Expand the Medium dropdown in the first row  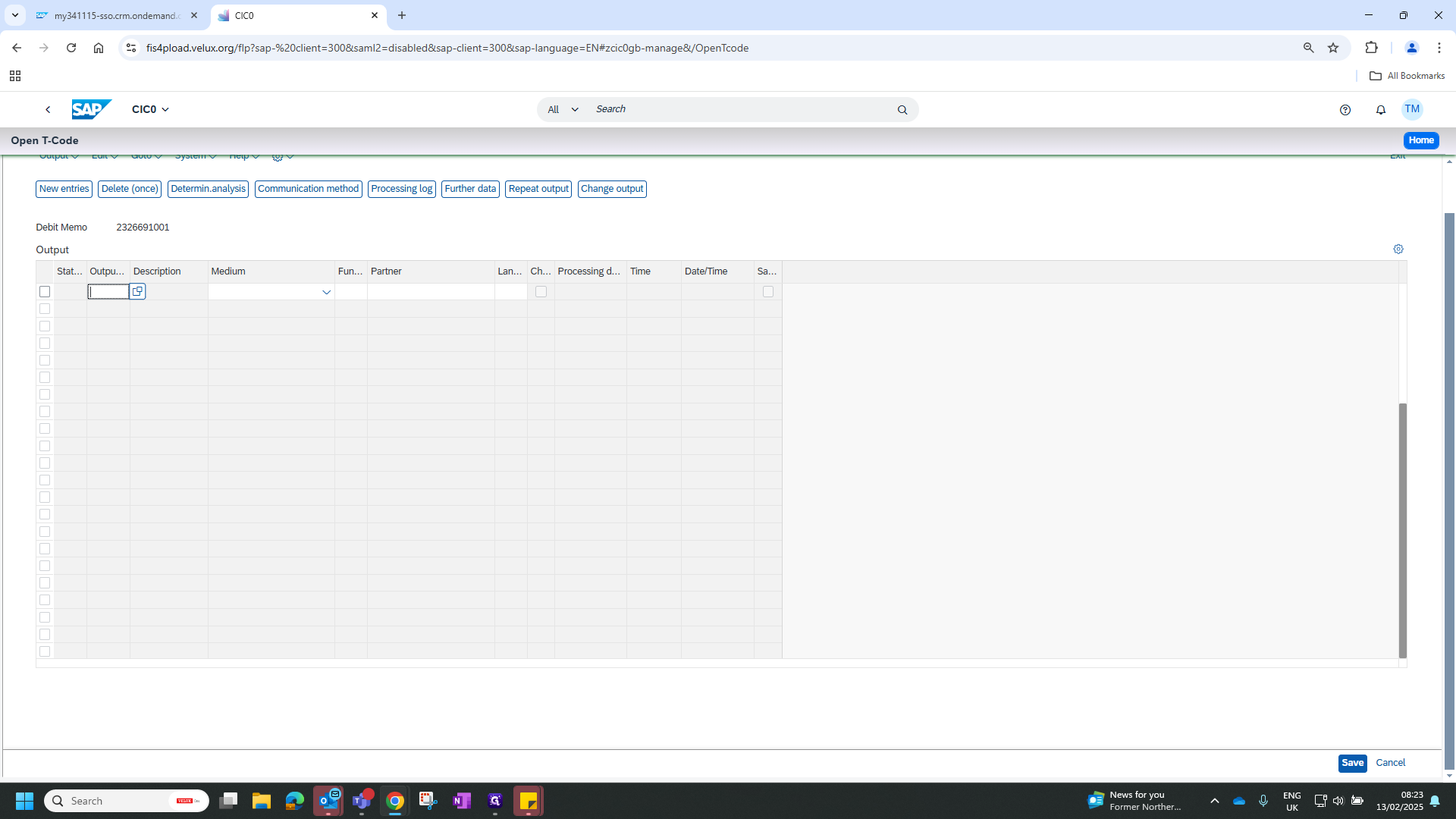pyautogui.click(x=326, y=293)
